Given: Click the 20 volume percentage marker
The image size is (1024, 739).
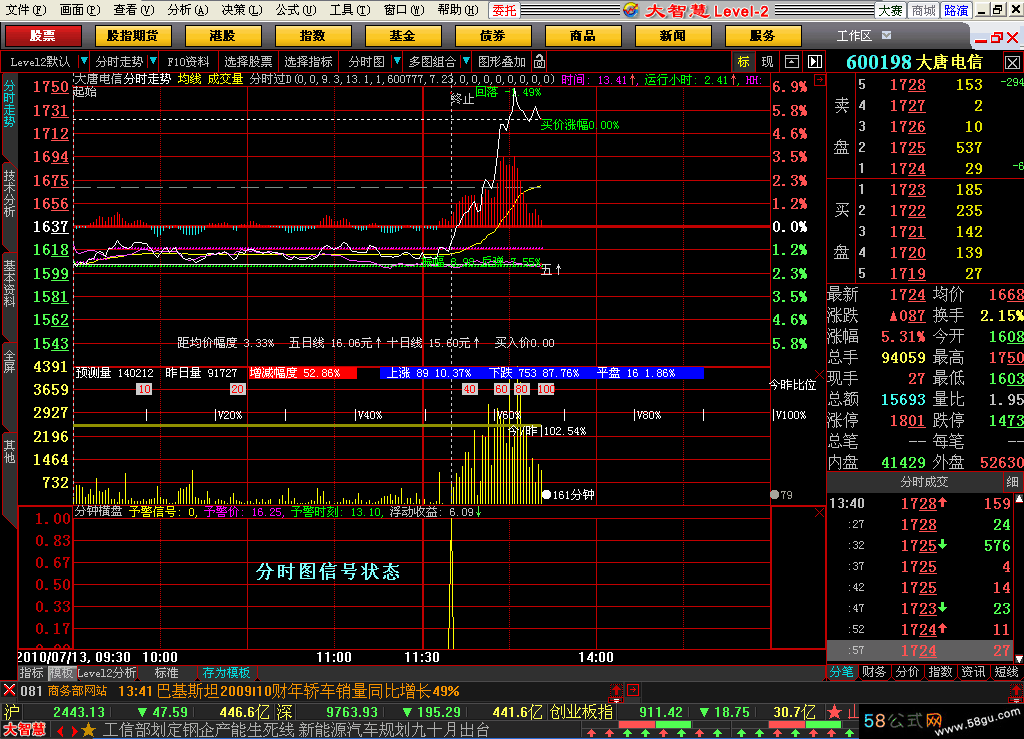Looking at the screenshot, I should 237,389.
